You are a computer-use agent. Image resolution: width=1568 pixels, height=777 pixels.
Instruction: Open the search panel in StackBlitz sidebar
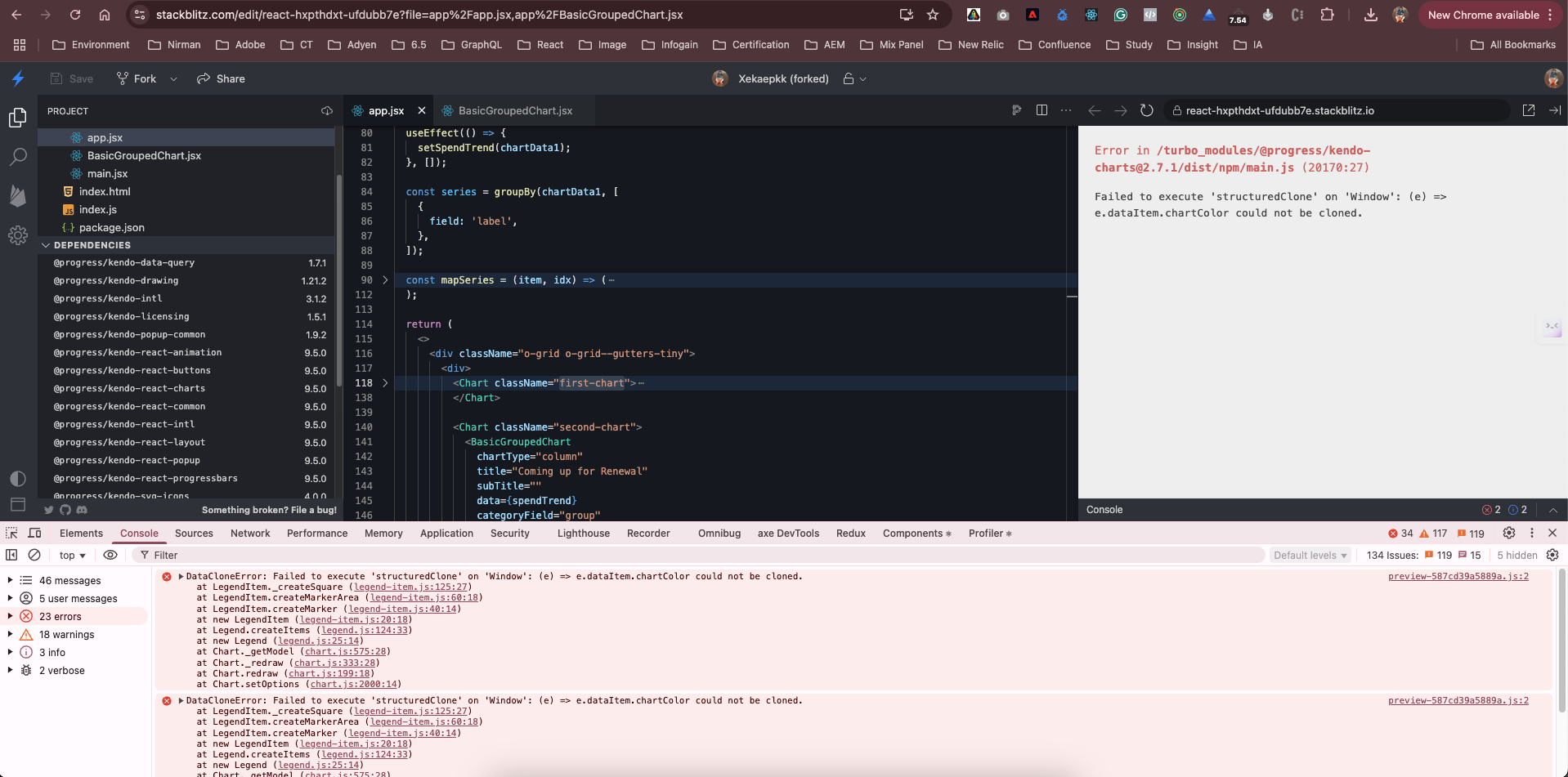18,157
